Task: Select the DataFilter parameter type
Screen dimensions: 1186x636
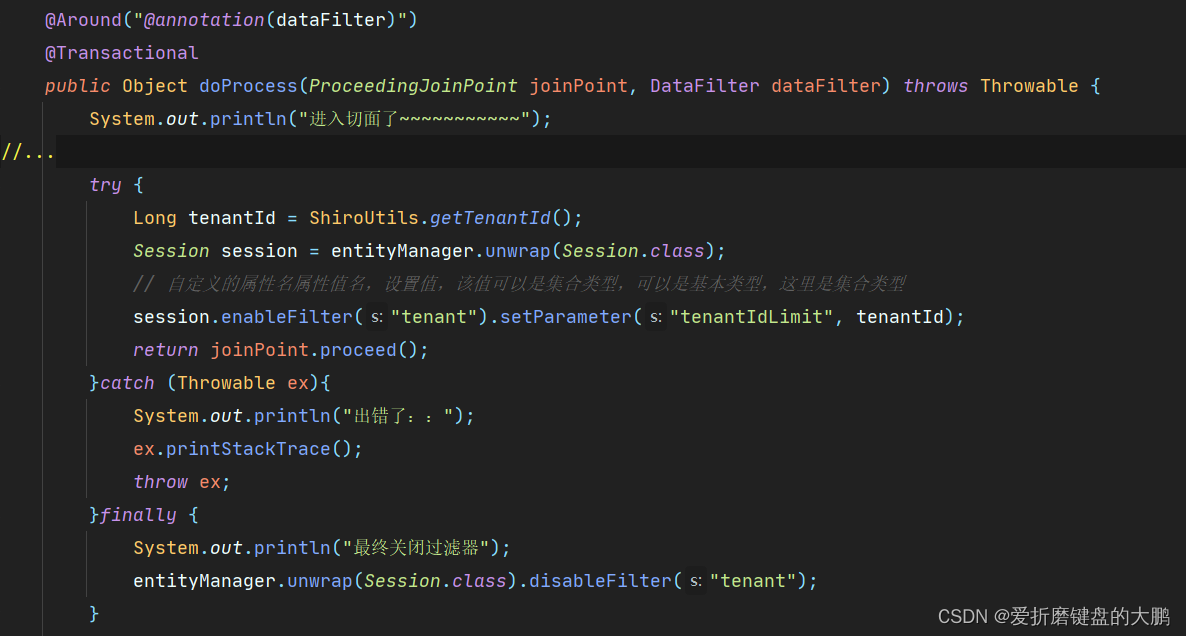Action: tap(705, 85)
